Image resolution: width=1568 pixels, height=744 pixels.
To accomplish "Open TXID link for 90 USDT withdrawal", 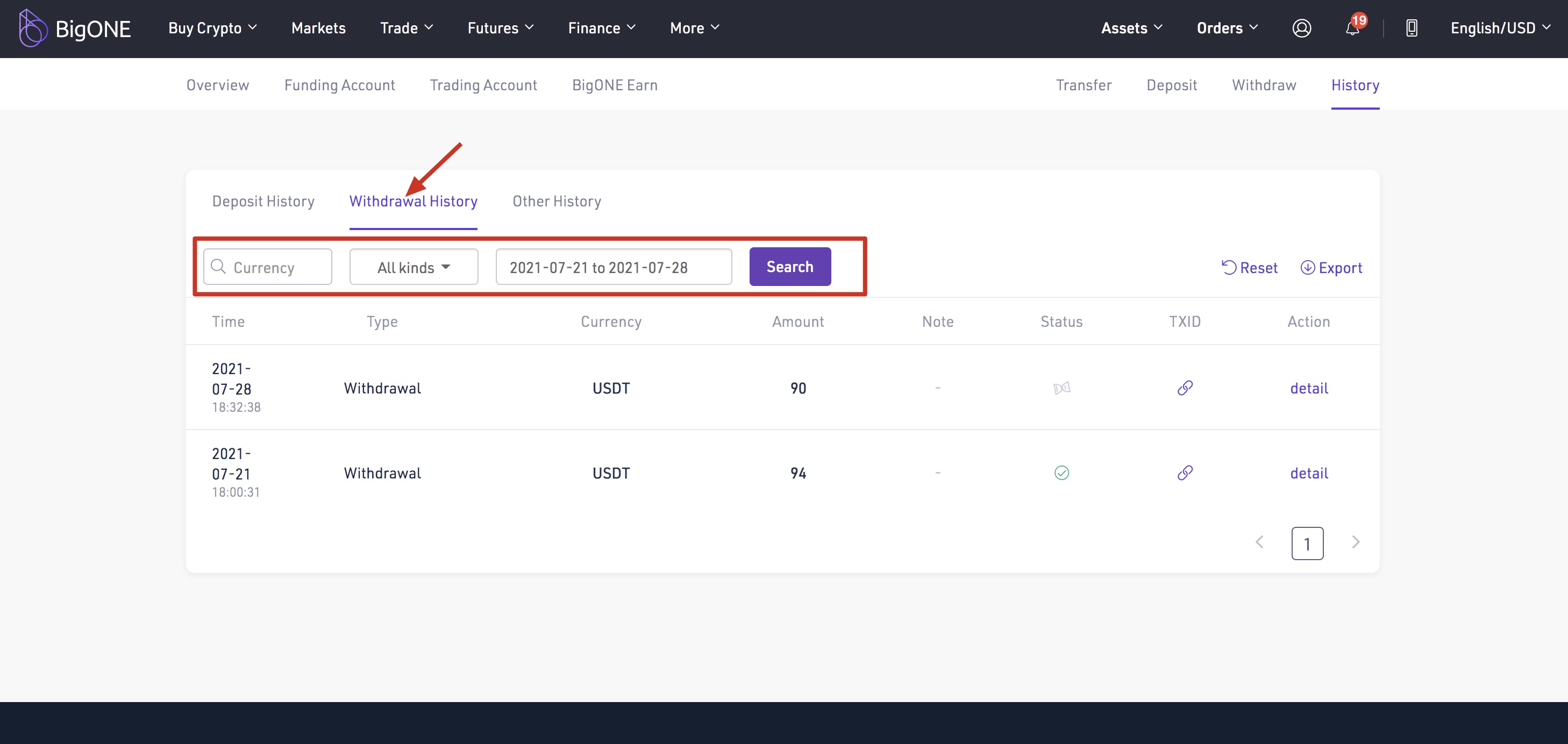I will (x=1185, y=388).
